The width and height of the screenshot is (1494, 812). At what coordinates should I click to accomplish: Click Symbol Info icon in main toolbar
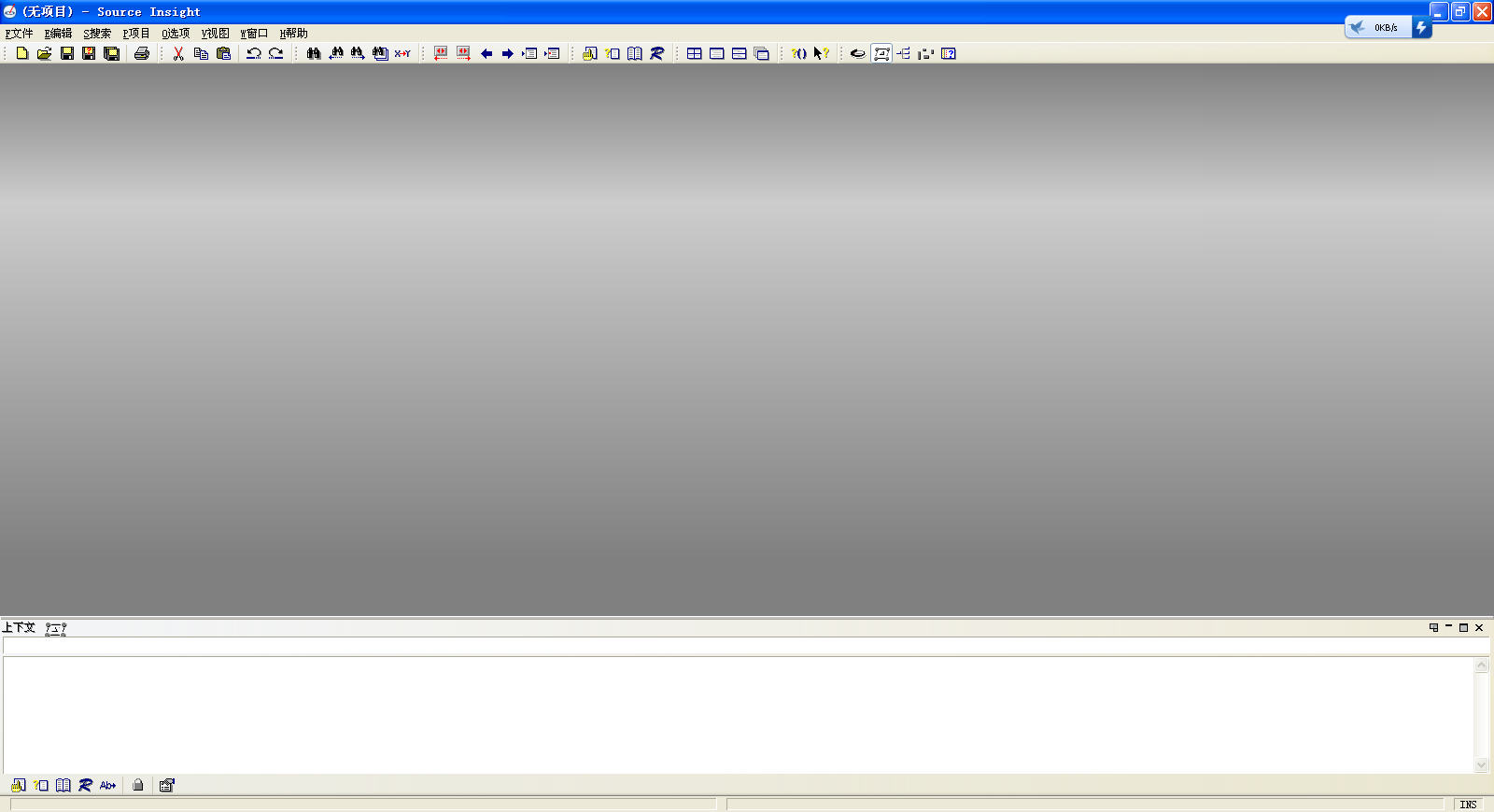point(613,53)
